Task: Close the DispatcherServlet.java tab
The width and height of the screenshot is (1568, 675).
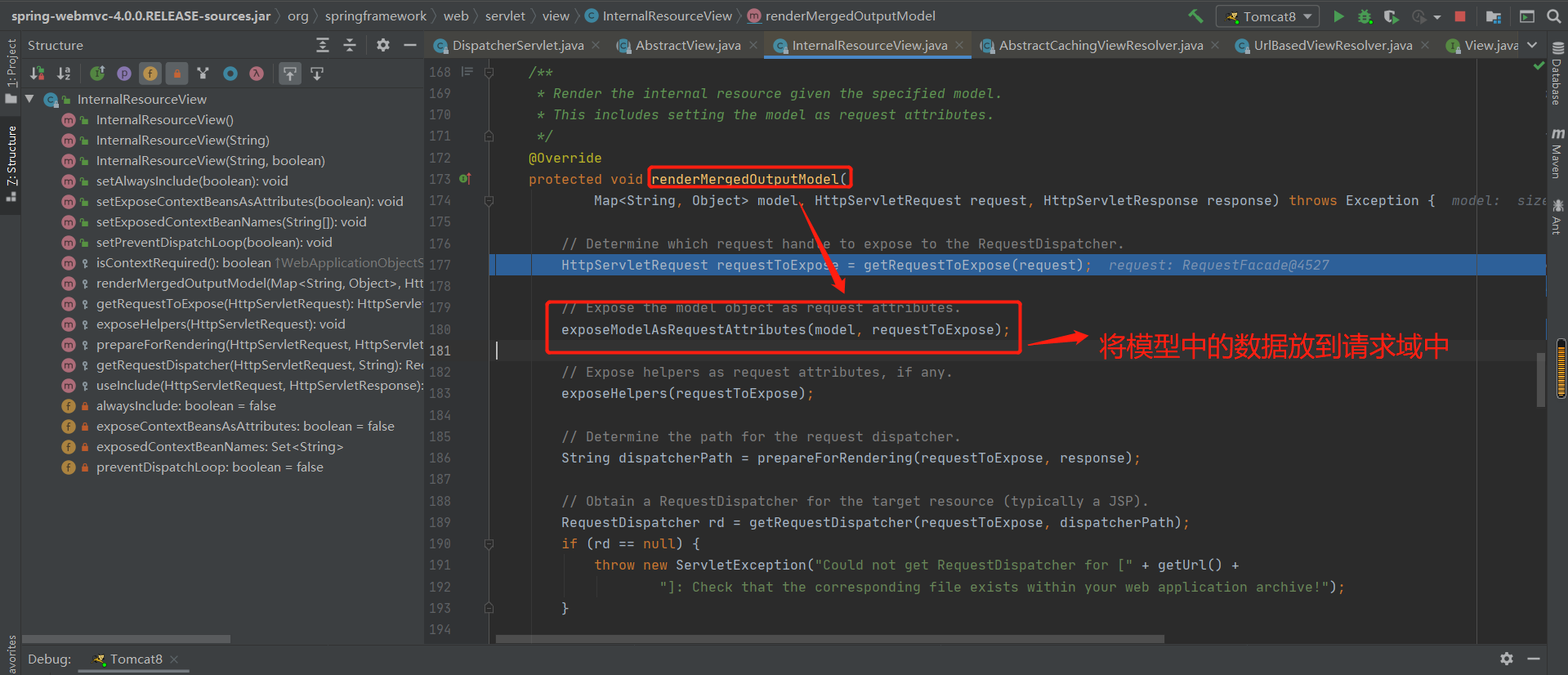Action: click(x=596, y=46)
